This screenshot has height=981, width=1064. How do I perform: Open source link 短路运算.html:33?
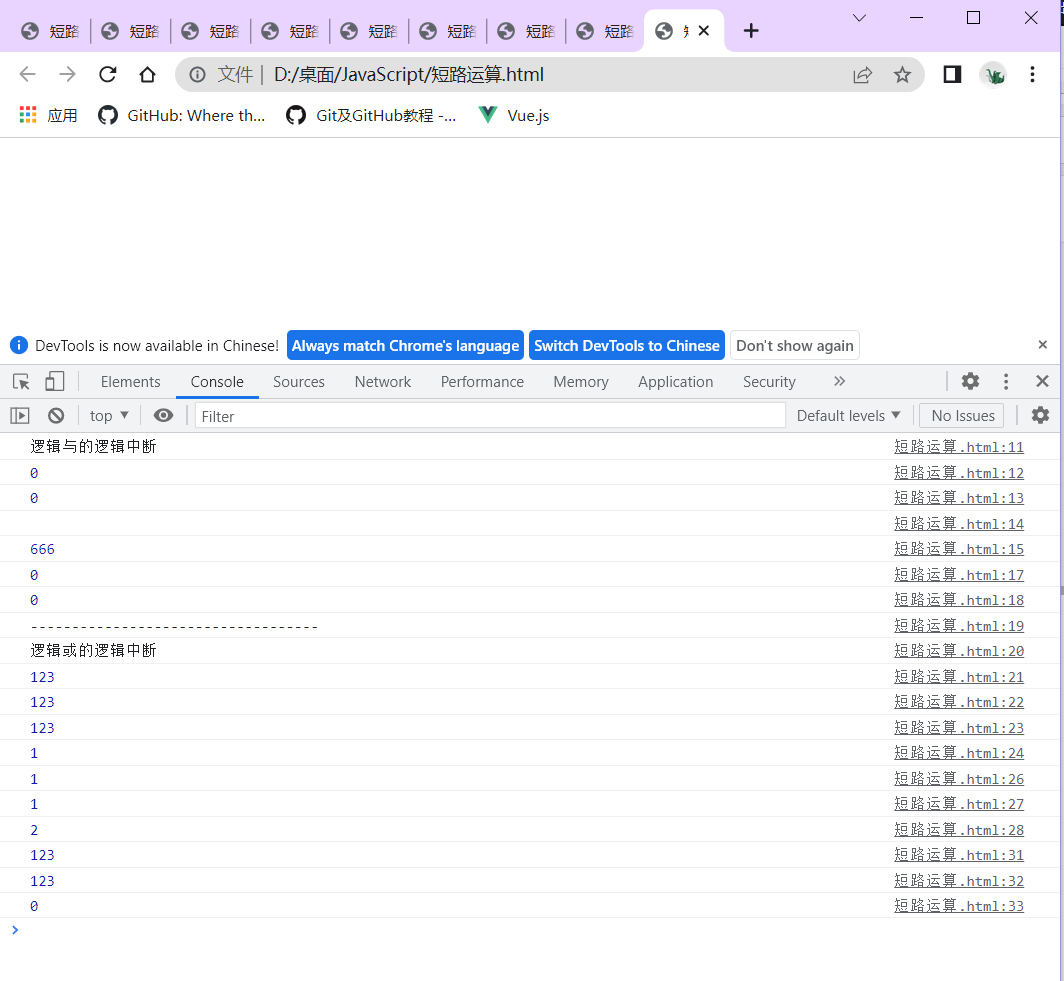958,906
